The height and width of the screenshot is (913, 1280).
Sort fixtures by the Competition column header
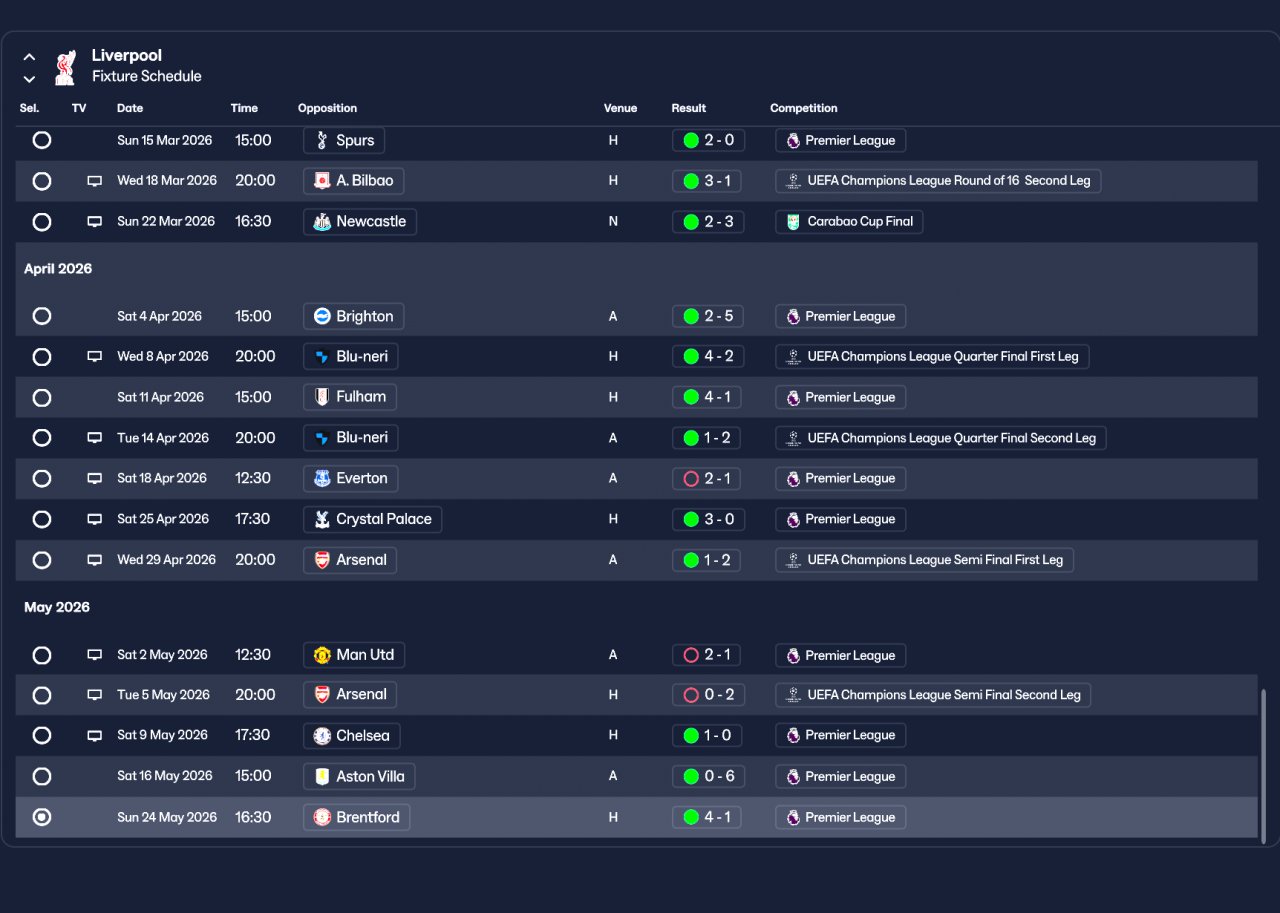click(x=804, y=108)
